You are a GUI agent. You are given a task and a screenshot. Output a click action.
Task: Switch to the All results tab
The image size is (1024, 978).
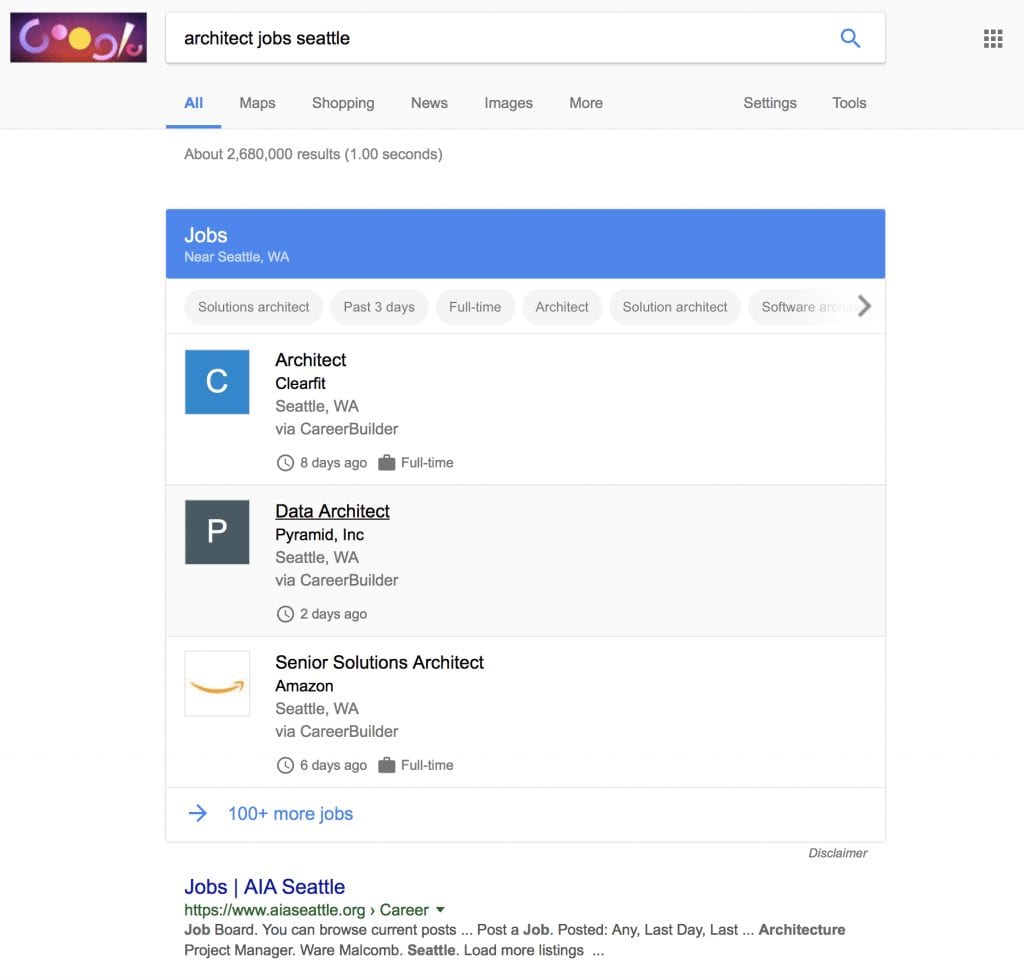[x=193, y=103]
